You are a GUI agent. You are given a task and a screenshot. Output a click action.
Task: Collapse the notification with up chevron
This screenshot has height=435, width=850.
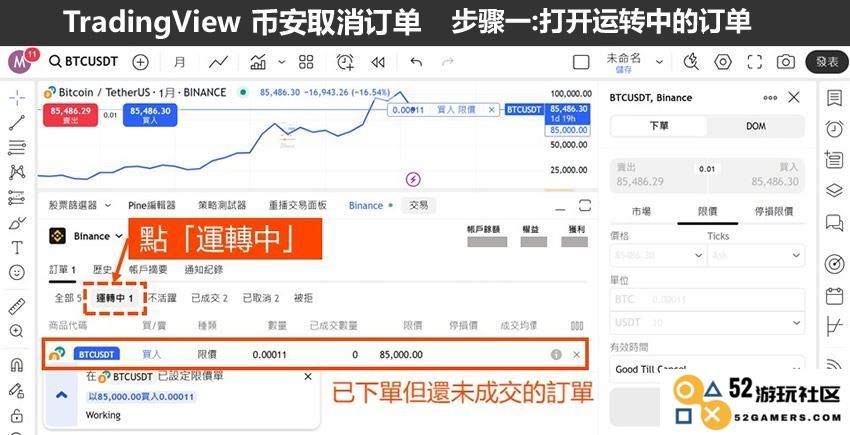[x=62, y=395]
